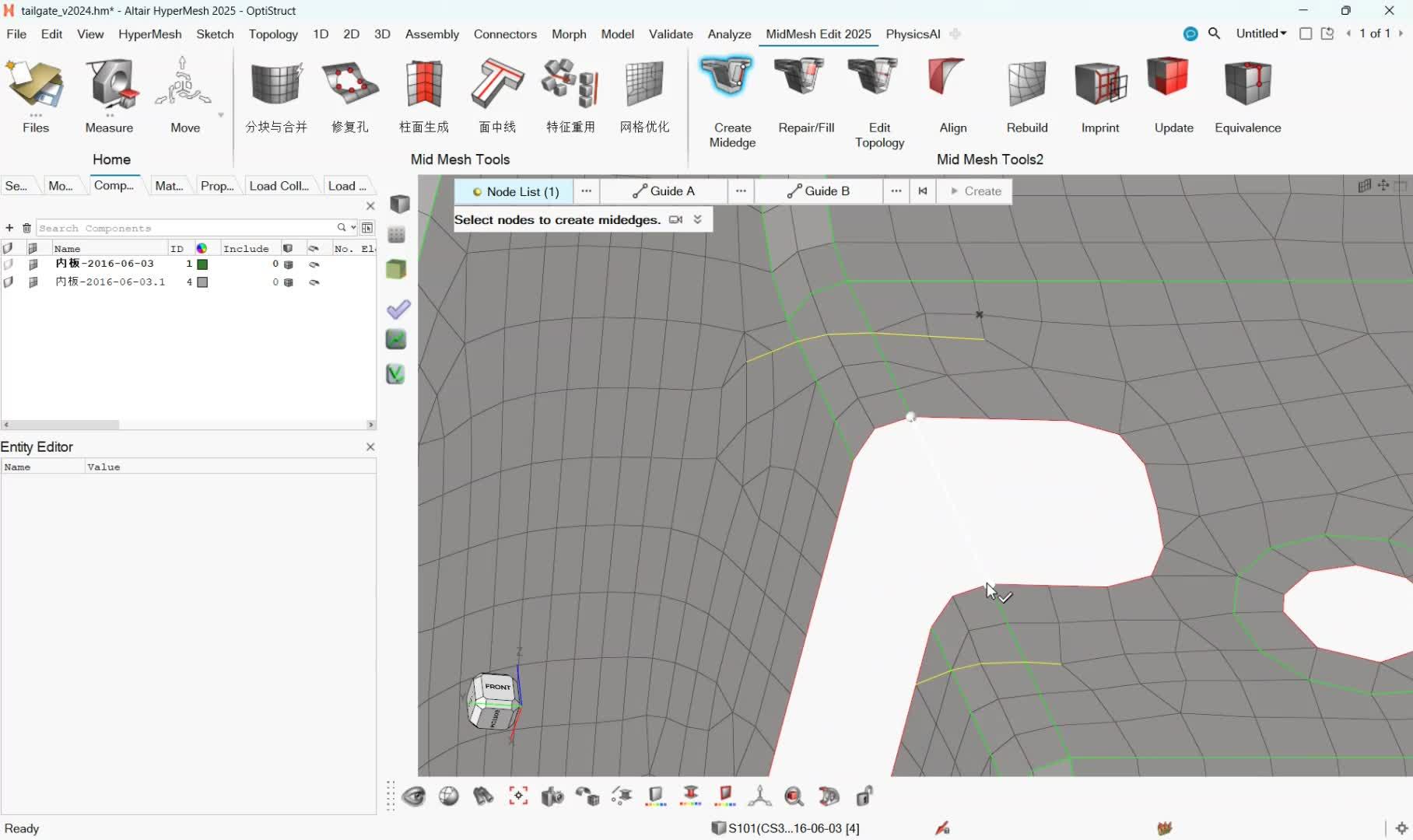Click the Imprint tool icon
The width and height of the screenshot is (1413, 840).
pyautogui.click(x=1099, y=84)
